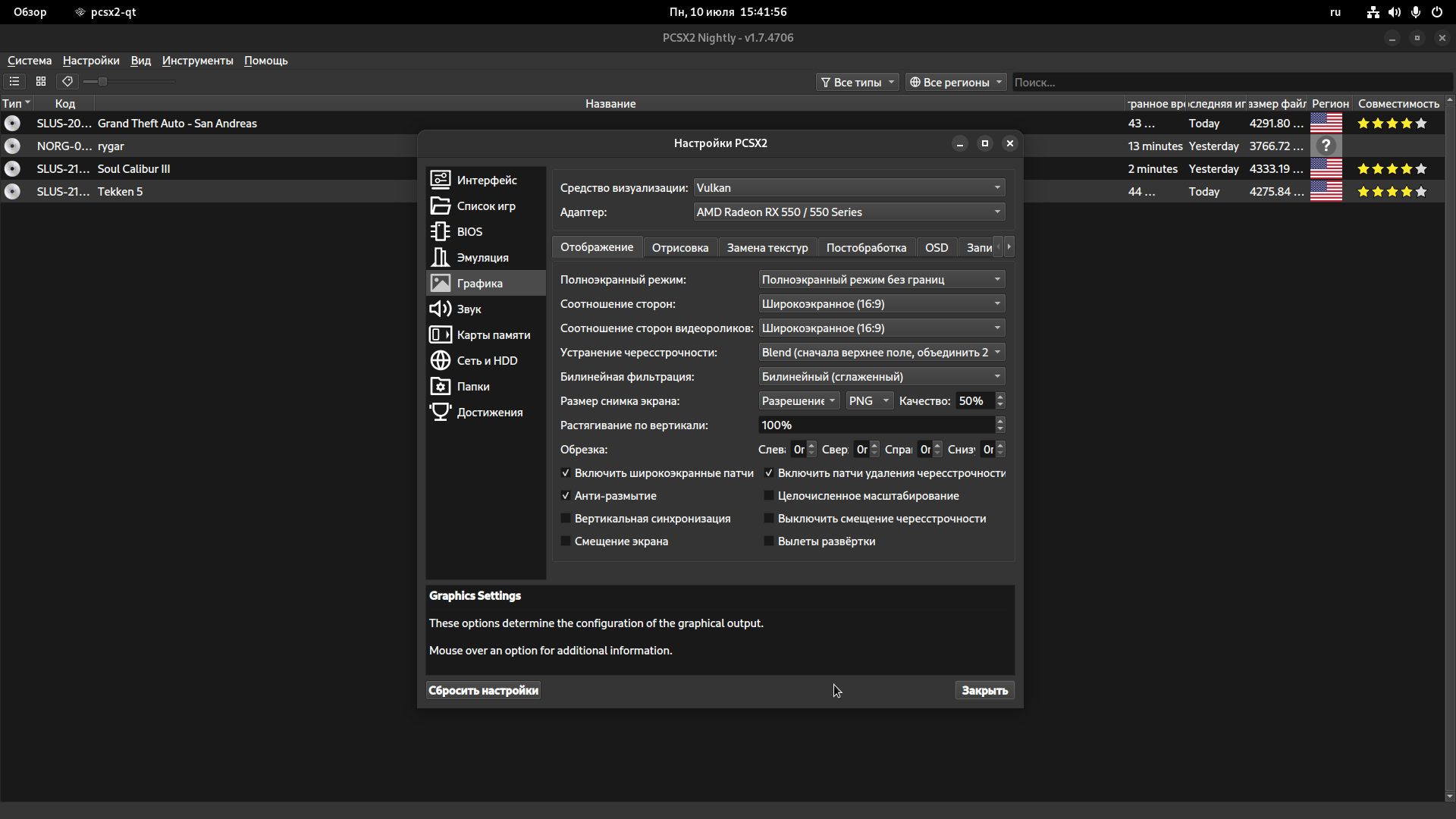Expand Средство визуализации Vulkan dropdown

coord(849,188)
